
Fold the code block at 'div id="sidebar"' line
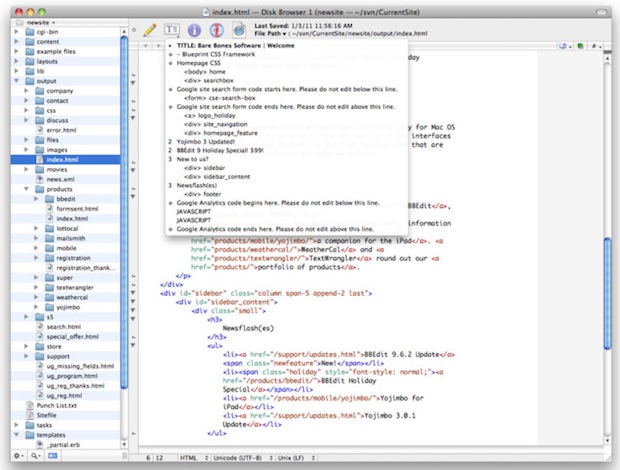133,293
